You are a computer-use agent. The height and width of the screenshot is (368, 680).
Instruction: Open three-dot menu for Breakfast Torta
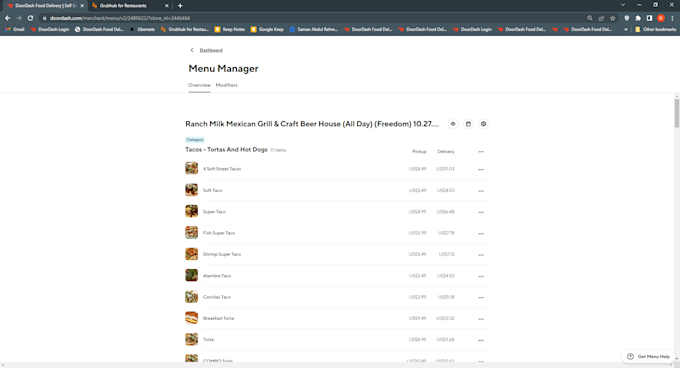481,319
